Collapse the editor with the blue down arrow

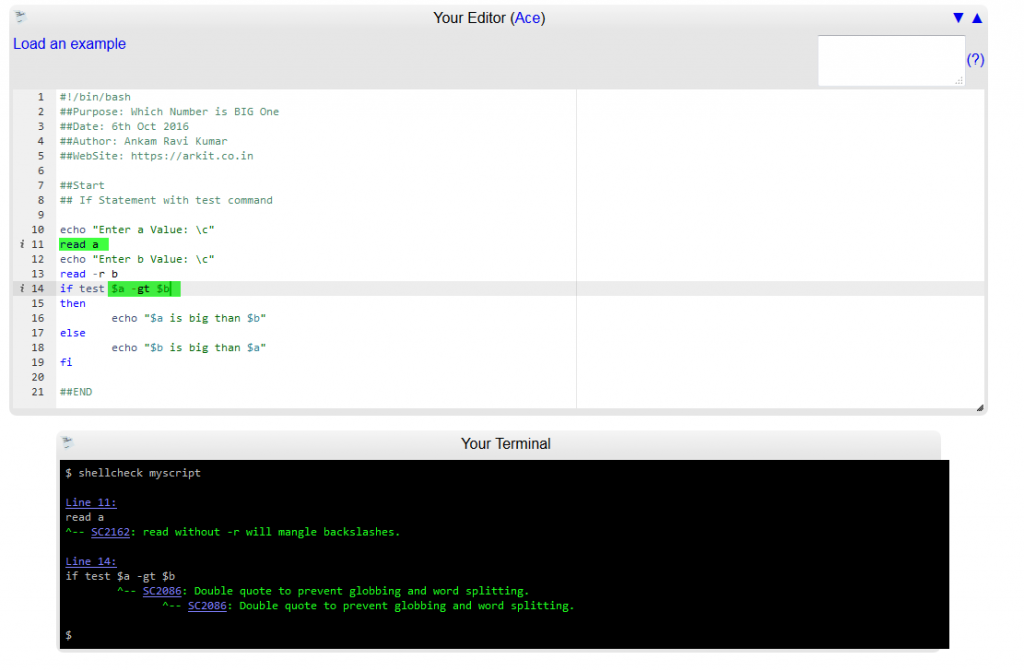(958, 17)
